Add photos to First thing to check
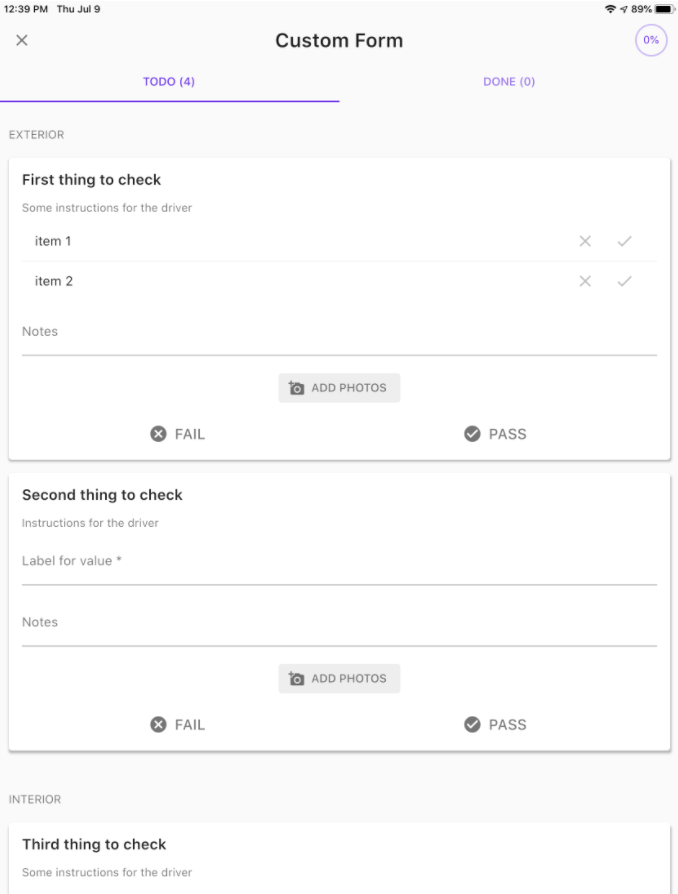This screenshot has height=894, width=678. 339,388
